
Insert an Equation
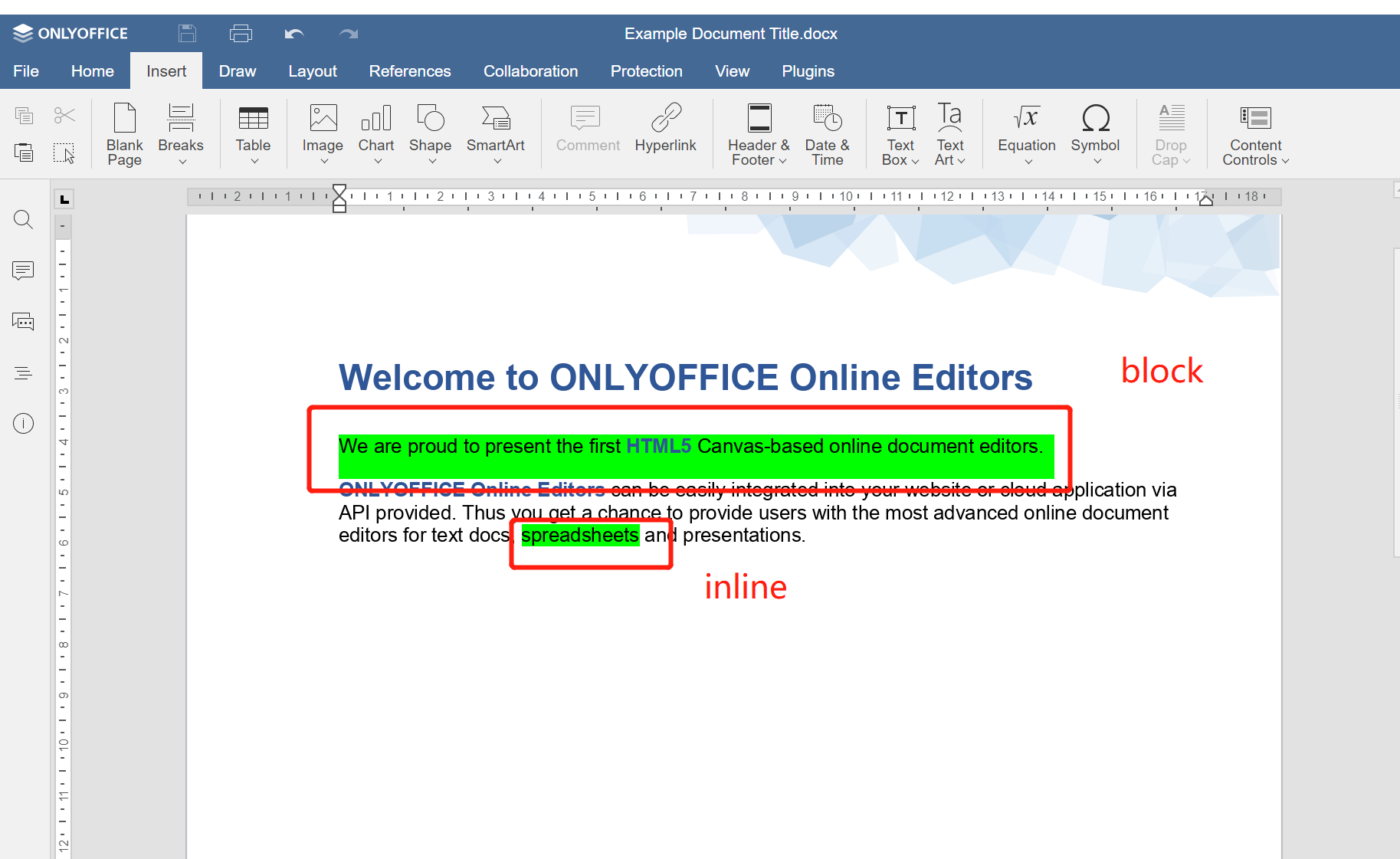click(1027, 134)
